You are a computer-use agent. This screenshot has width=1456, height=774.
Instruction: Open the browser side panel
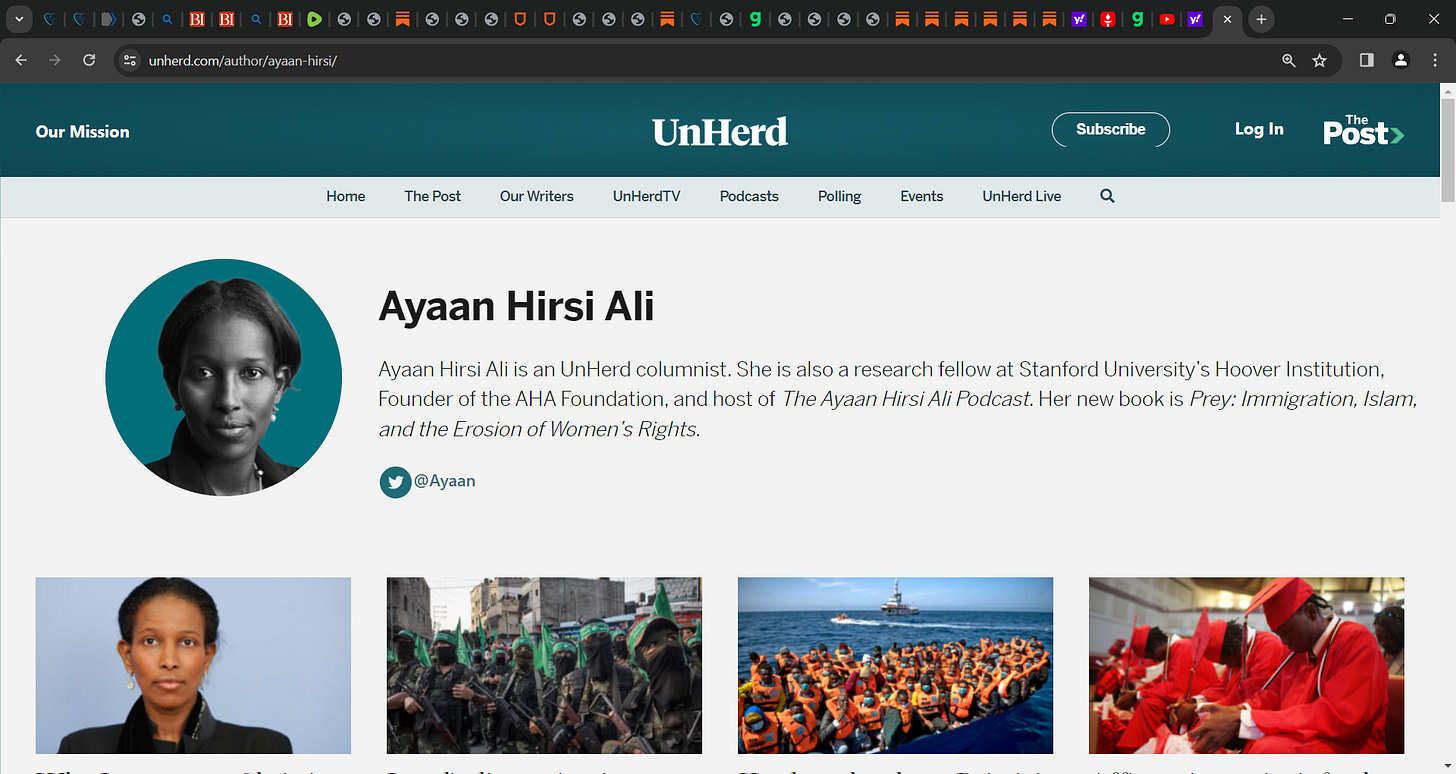point(1367,60)
